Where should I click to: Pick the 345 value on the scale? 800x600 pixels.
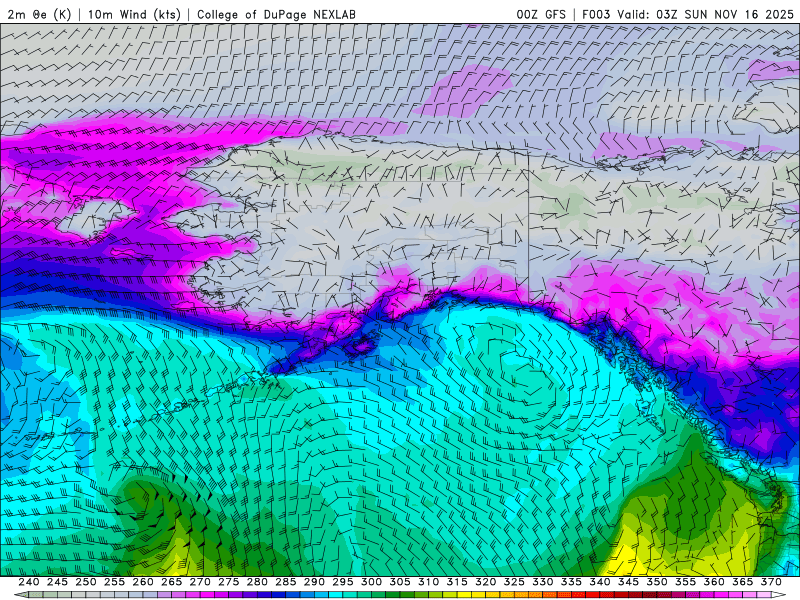[x=629, y=582]
